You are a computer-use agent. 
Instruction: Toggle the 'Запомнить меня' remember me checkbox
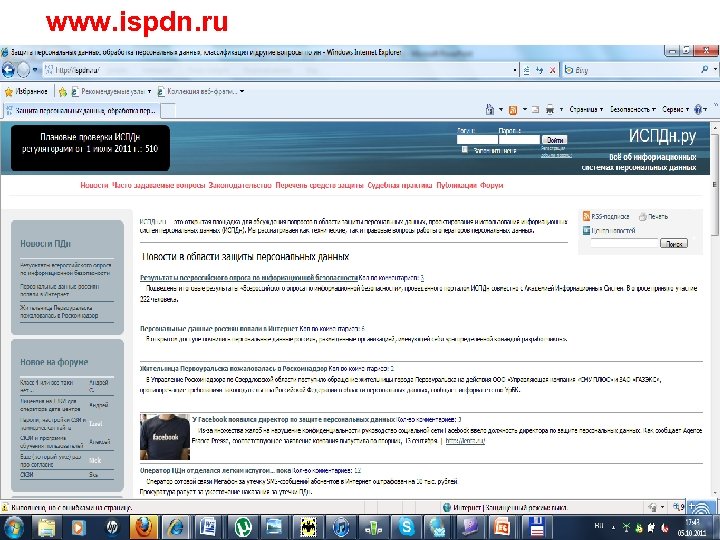coord(464,150)
